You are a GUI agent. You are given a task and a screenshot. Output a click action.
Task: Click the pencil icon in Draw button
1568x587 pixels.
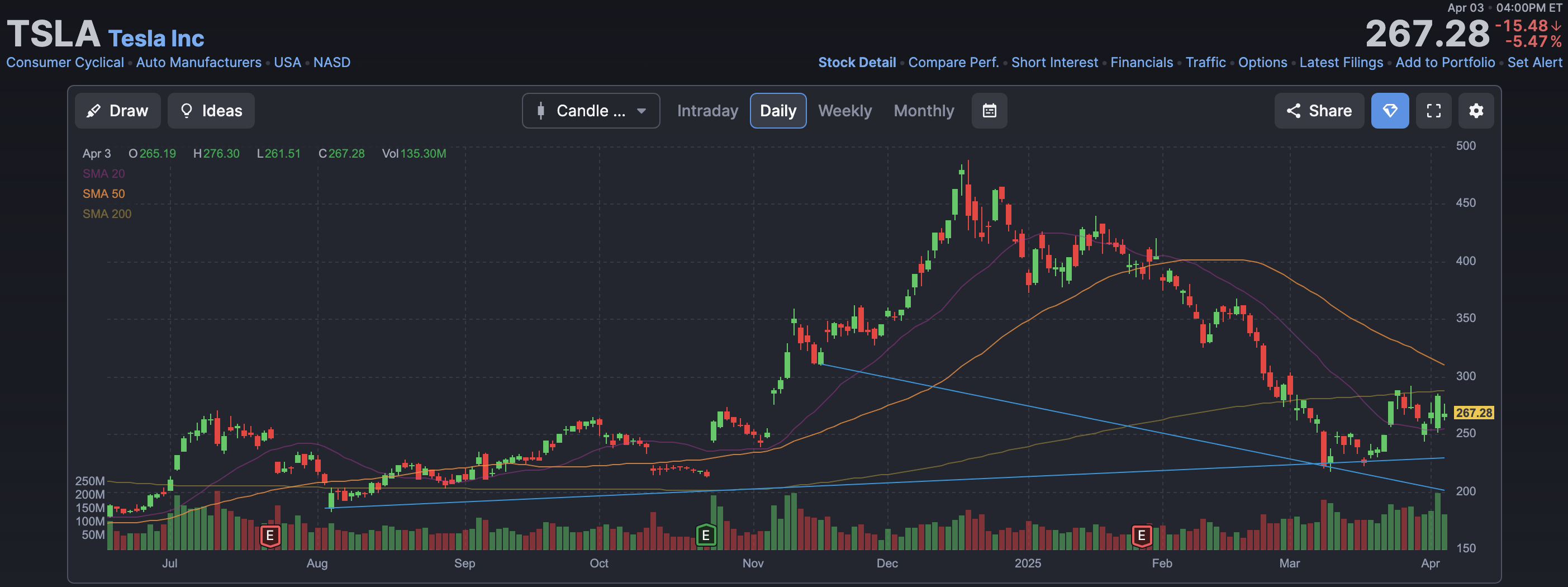[94, 111]
